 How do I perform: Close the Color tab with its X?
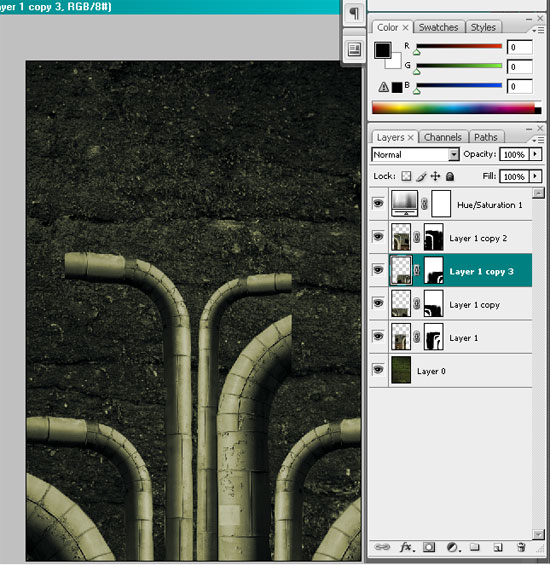405,27
